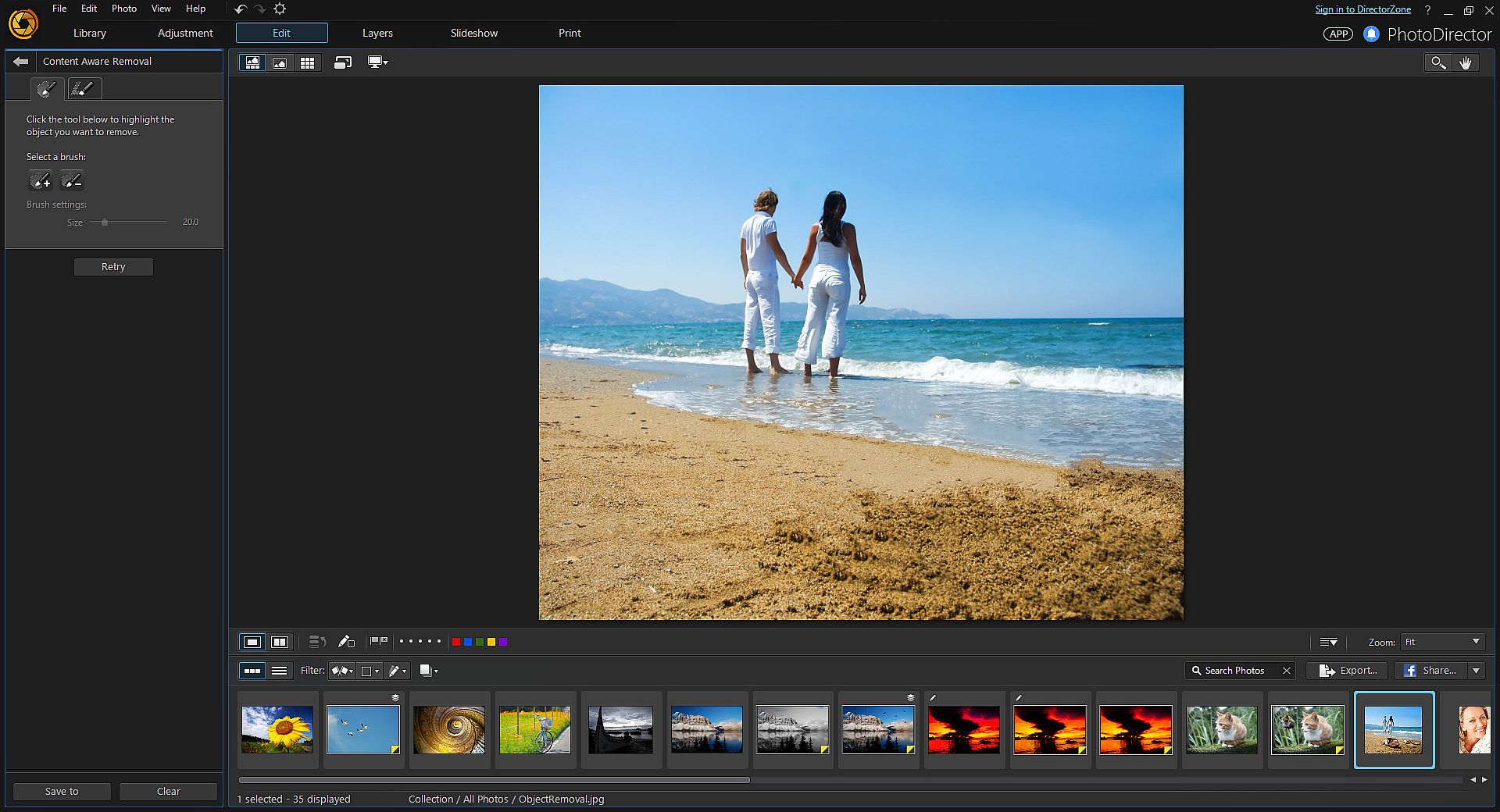Select the sunflower photo thumbnail
1500x812 pixels.
point(277,730)
